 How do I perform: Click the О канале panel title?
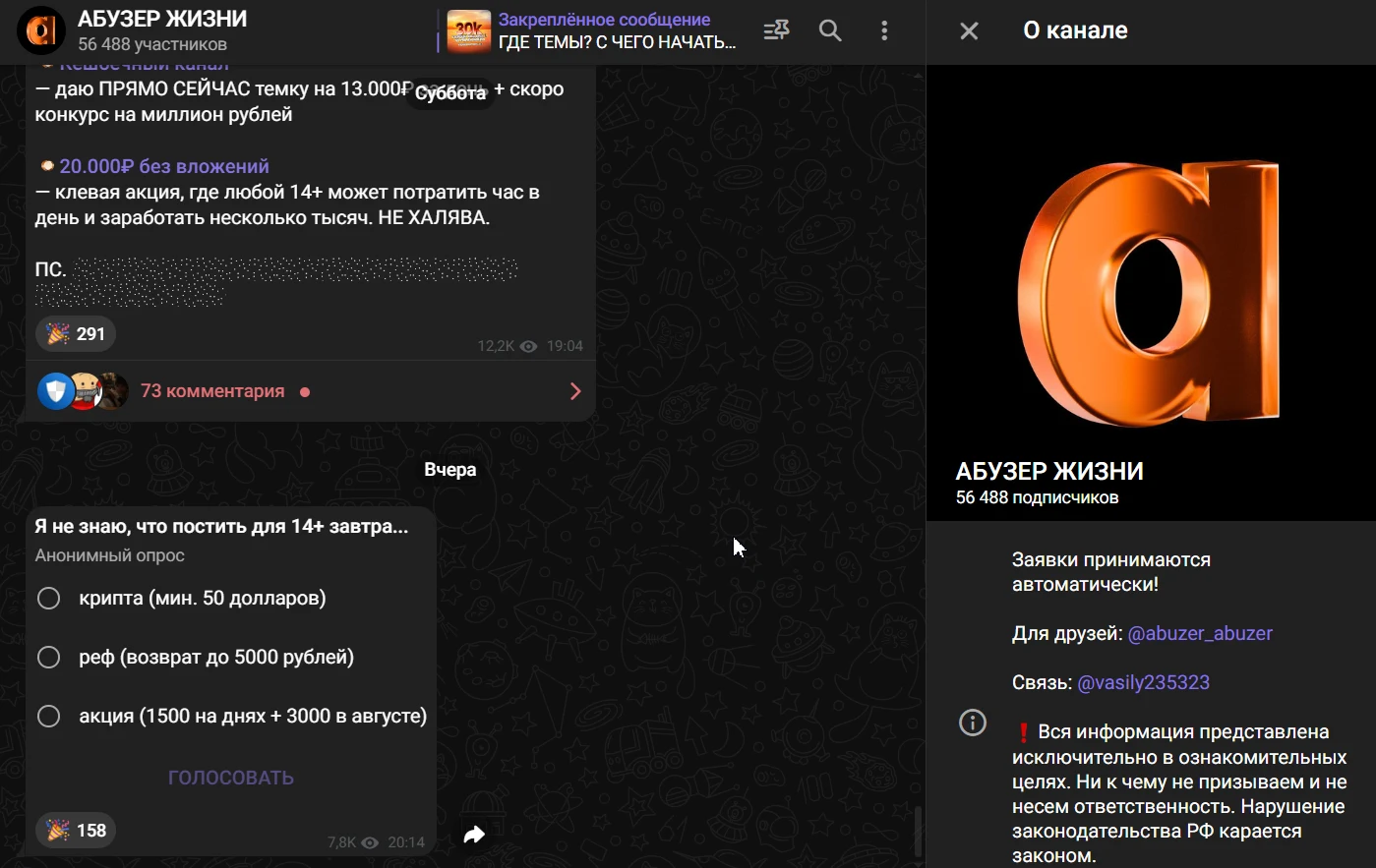click(1075, 30)
